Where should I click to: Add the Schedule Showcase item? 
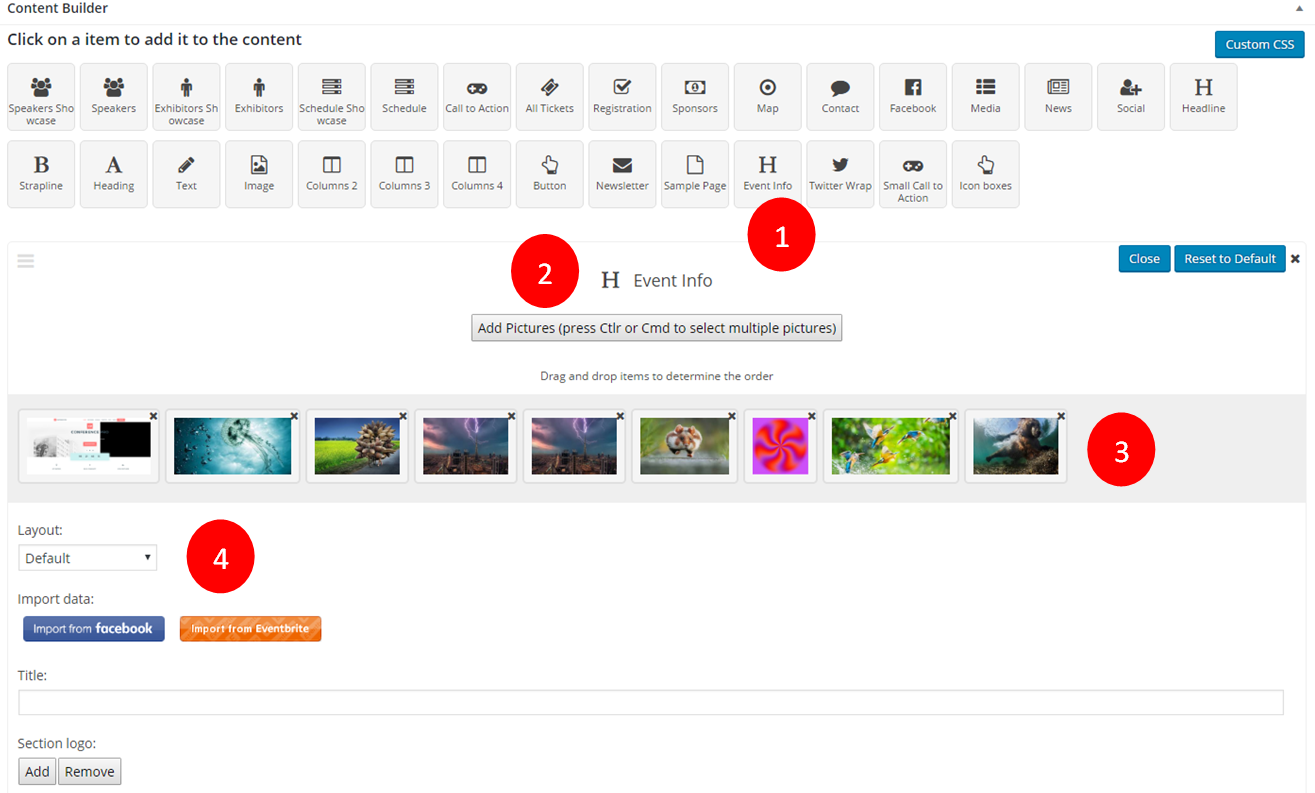pos(332,97)
